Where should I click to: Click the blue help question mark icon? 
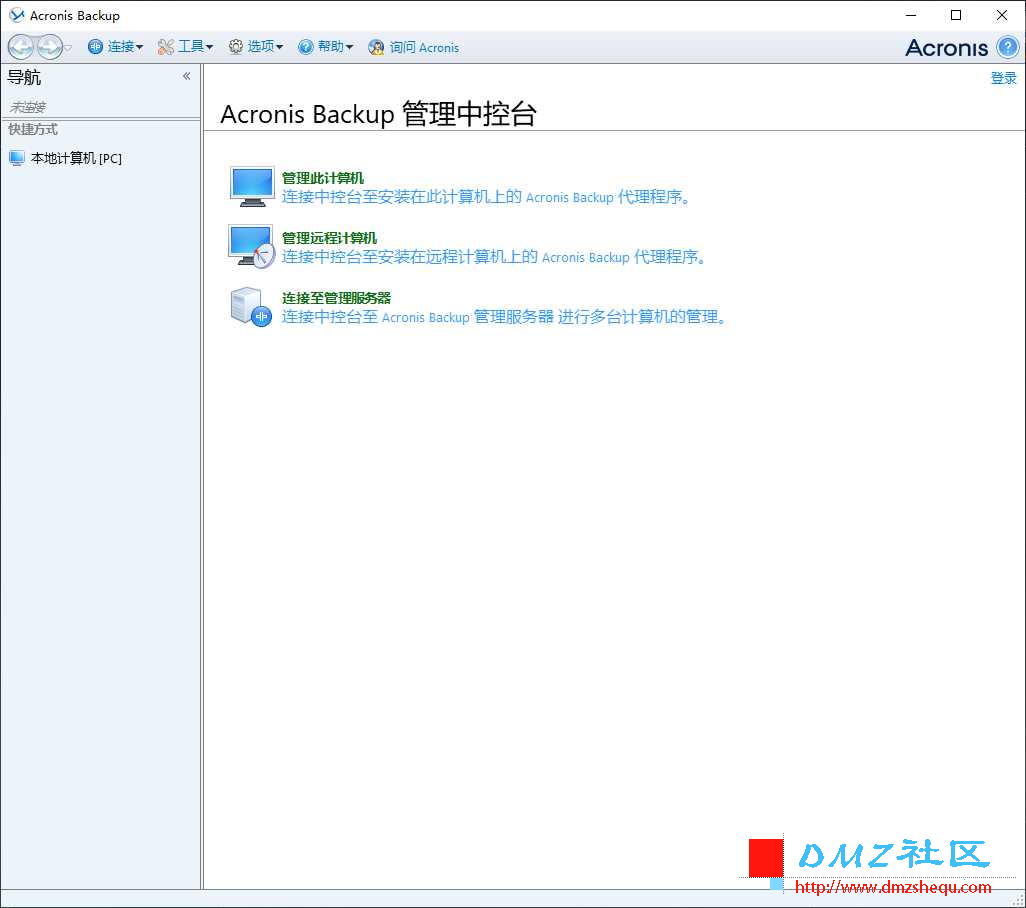1007,47
